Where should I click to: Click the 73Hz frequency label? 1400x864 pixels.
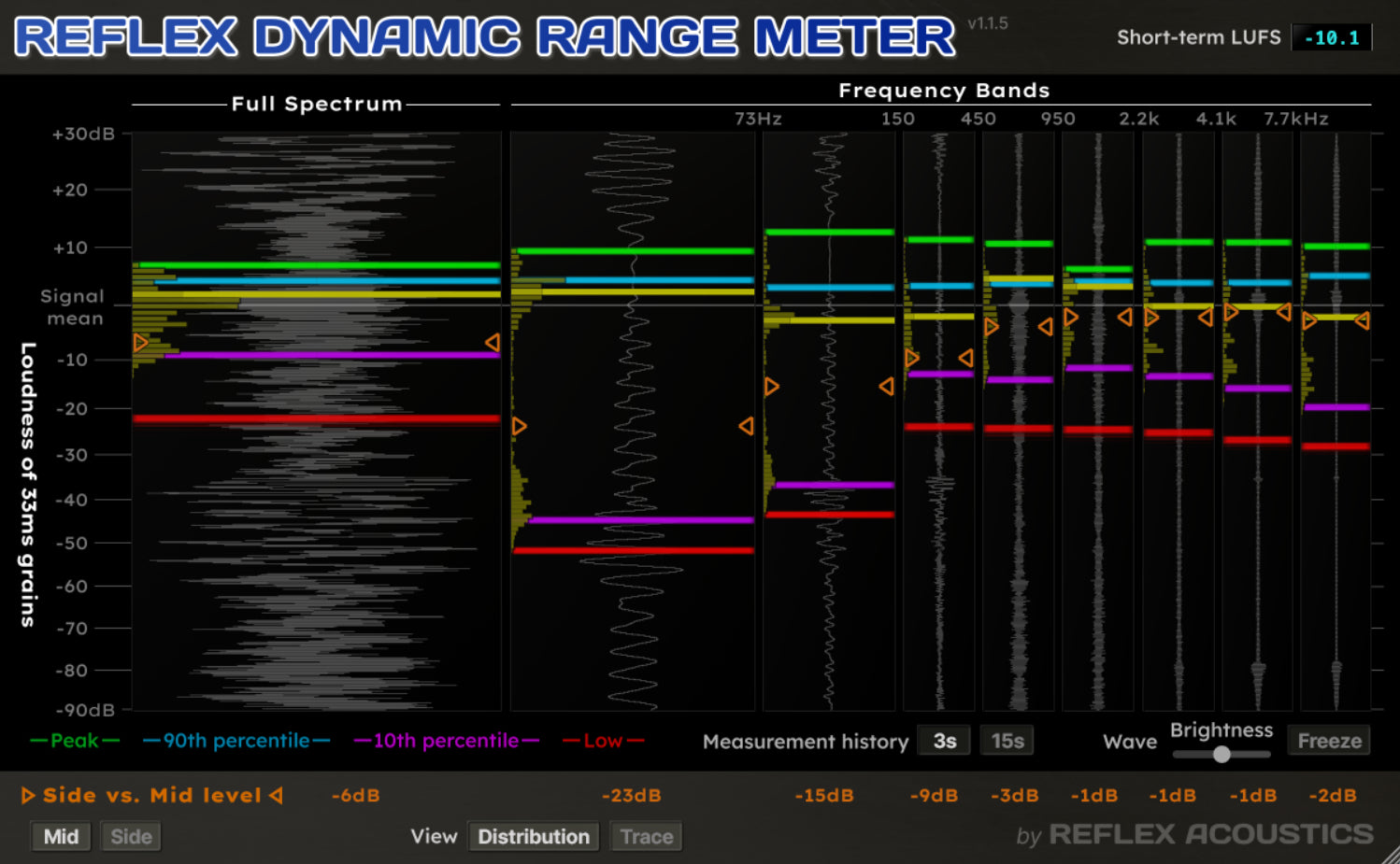[758, 119]
